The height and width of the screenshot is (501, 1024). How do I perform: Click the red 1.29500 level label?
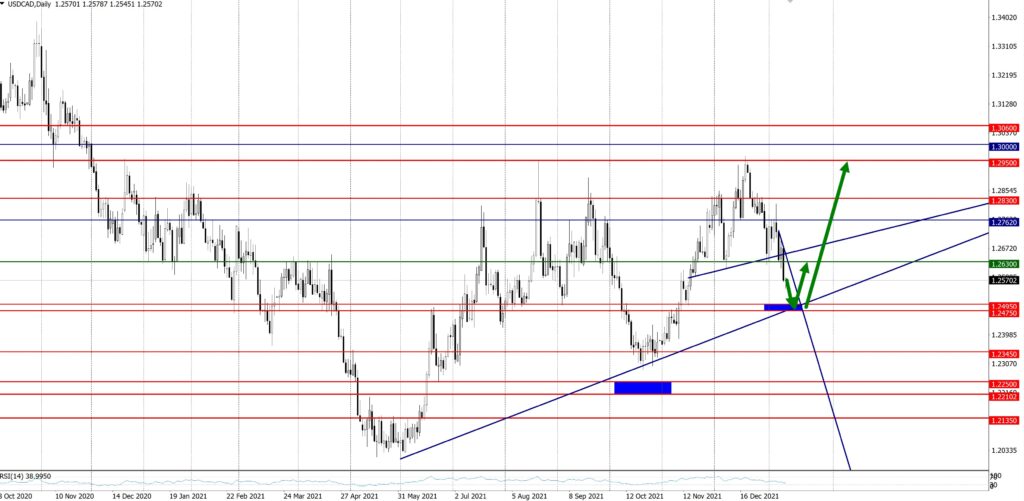(x=1003, y=161)
